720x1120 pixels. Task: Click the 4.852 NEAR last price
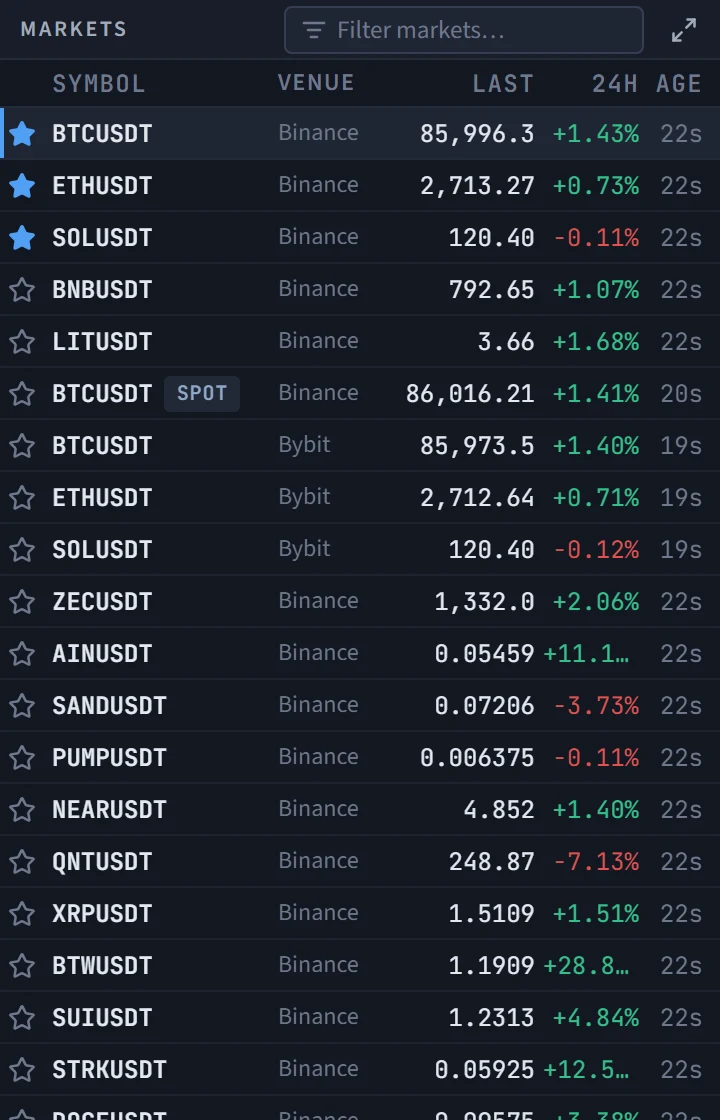(x=499, y=810)
